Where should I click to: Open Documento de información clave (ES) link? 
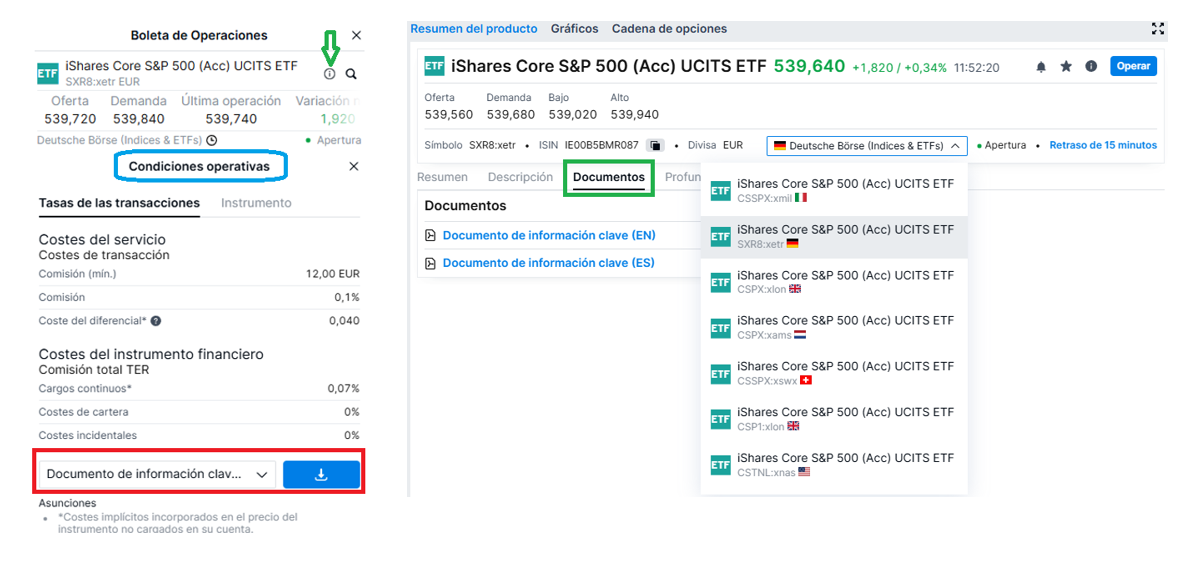tap(548, 263)
